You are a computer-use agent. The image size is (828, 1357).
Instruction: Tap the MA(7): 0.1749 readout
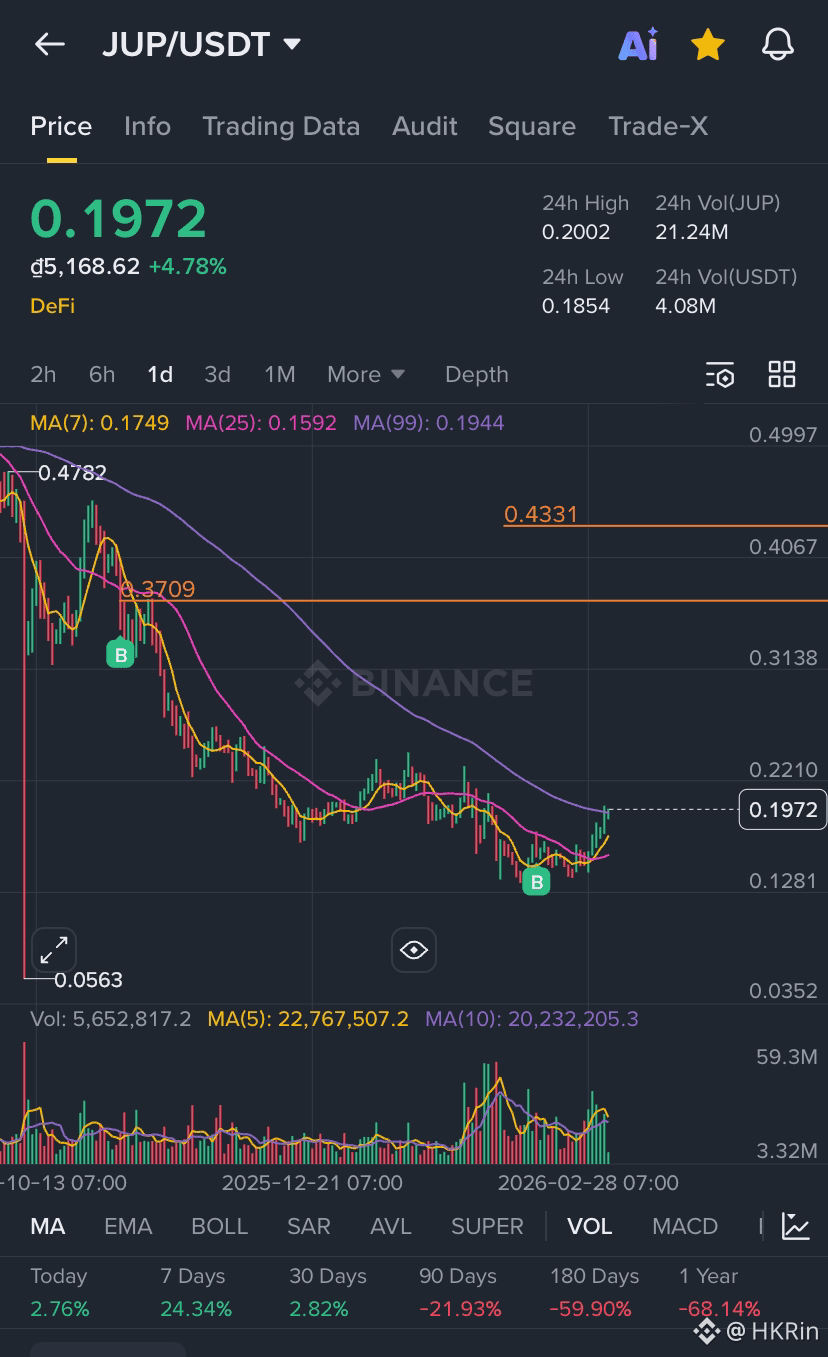[100, 423]
